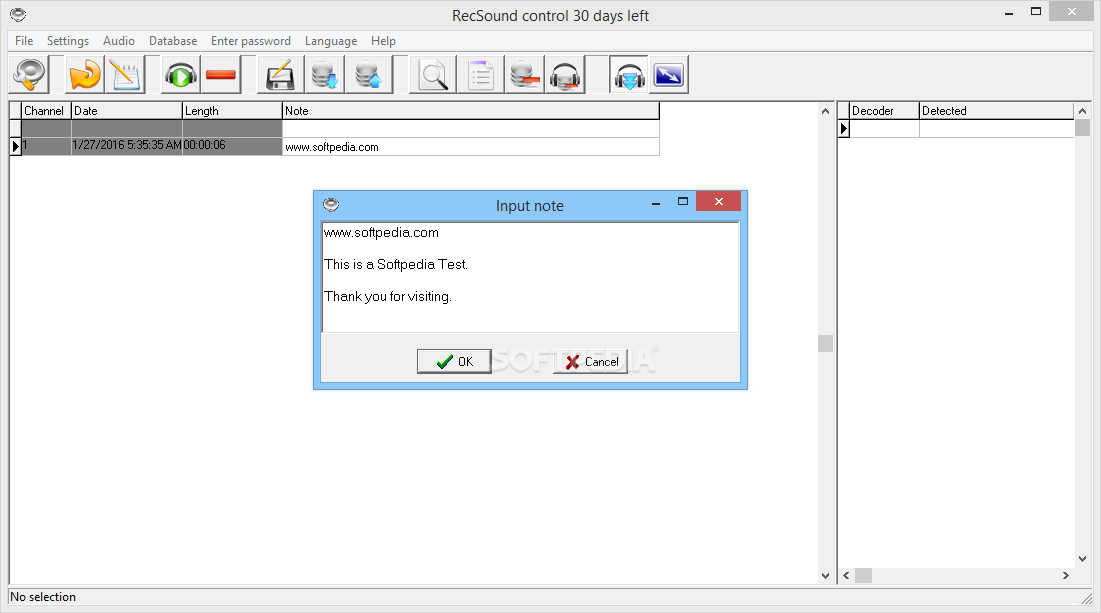
Task: Click Input note dialog title icon
Action: [x=331, y=204]
